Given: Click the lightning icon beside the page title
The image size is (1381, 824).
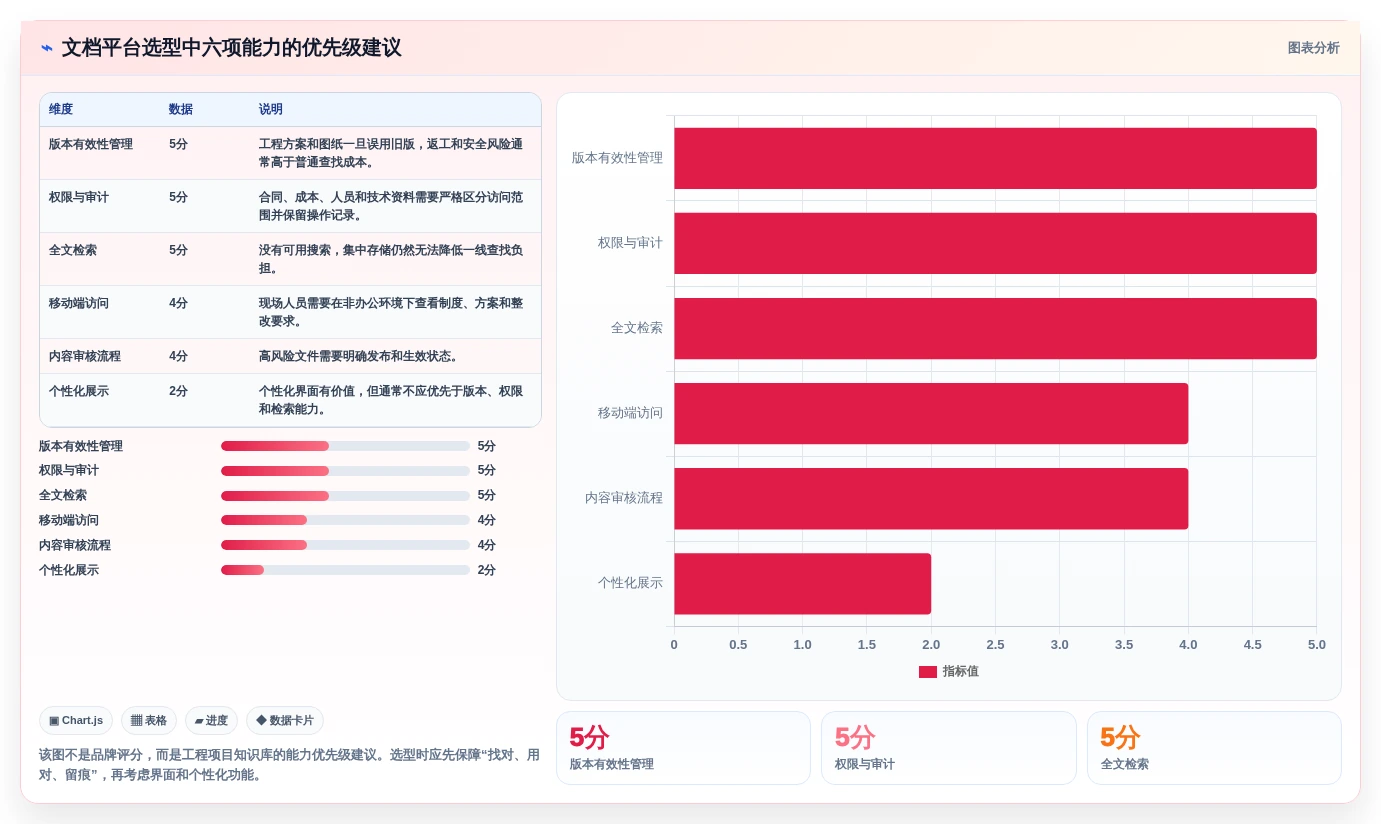Looking at the screenshot, I should (47, 48).
